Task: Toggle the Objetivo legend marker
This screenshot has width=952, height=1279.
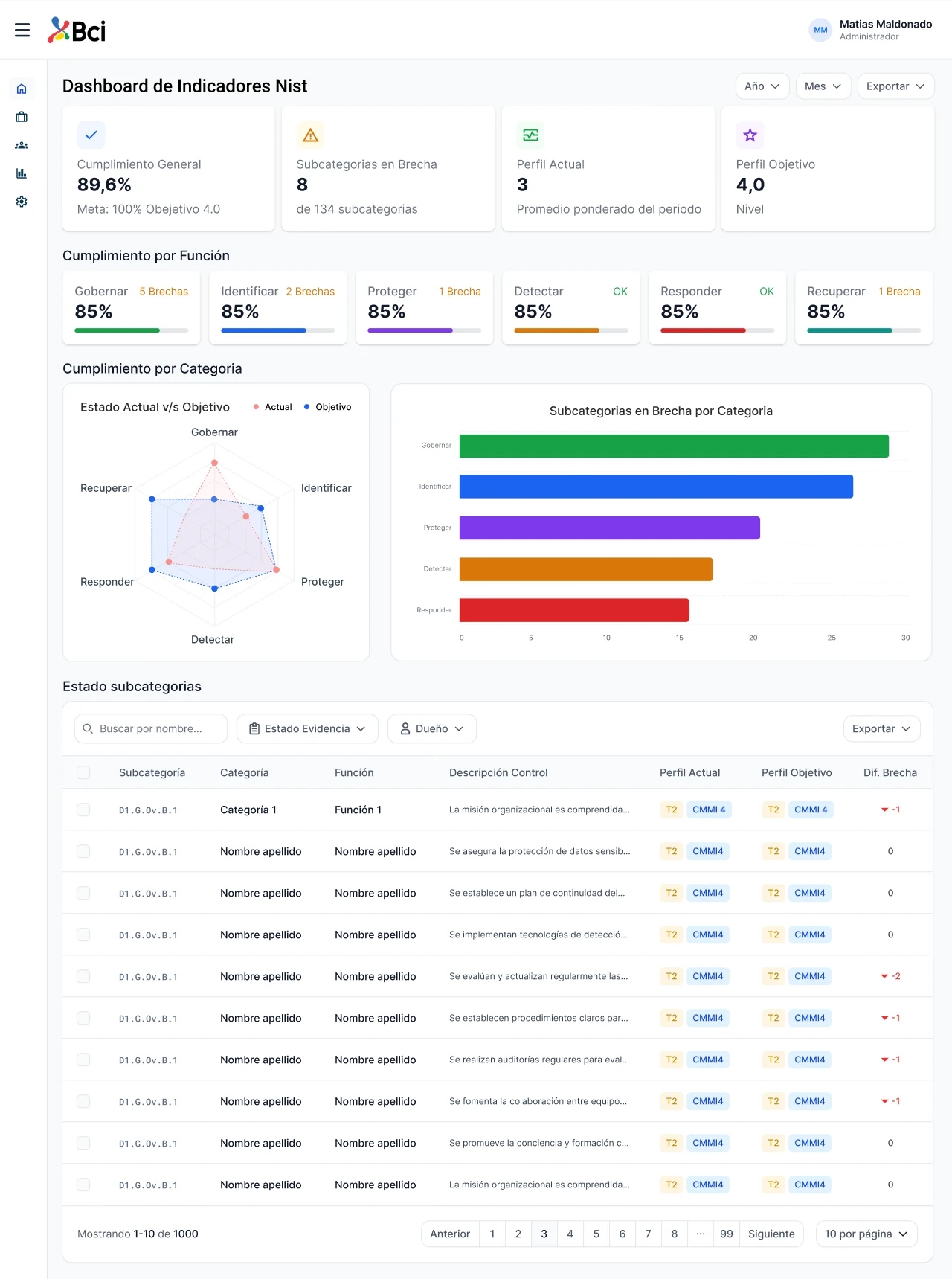Action: pos(306,407)
